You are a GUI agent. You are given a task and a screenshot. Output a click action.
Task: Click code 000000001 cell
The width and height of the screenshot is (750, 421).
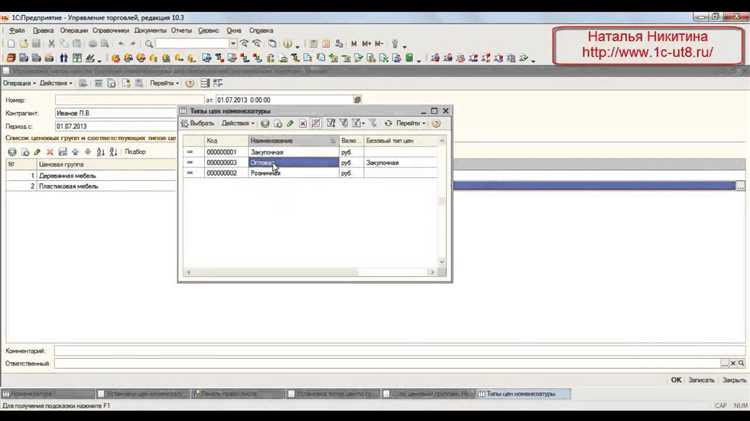tap(226, 152)
